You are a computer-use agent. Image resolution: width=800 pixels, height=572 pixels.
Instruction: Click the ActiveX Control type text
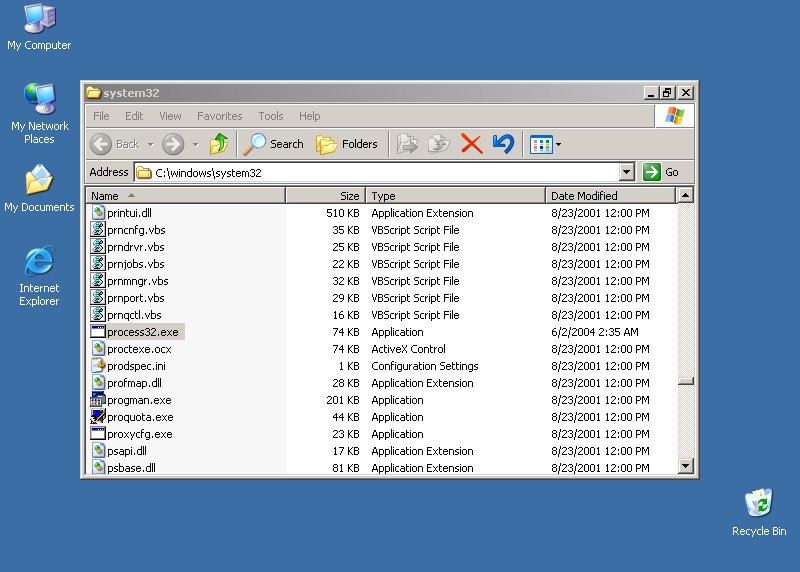[x=408, y=349]
